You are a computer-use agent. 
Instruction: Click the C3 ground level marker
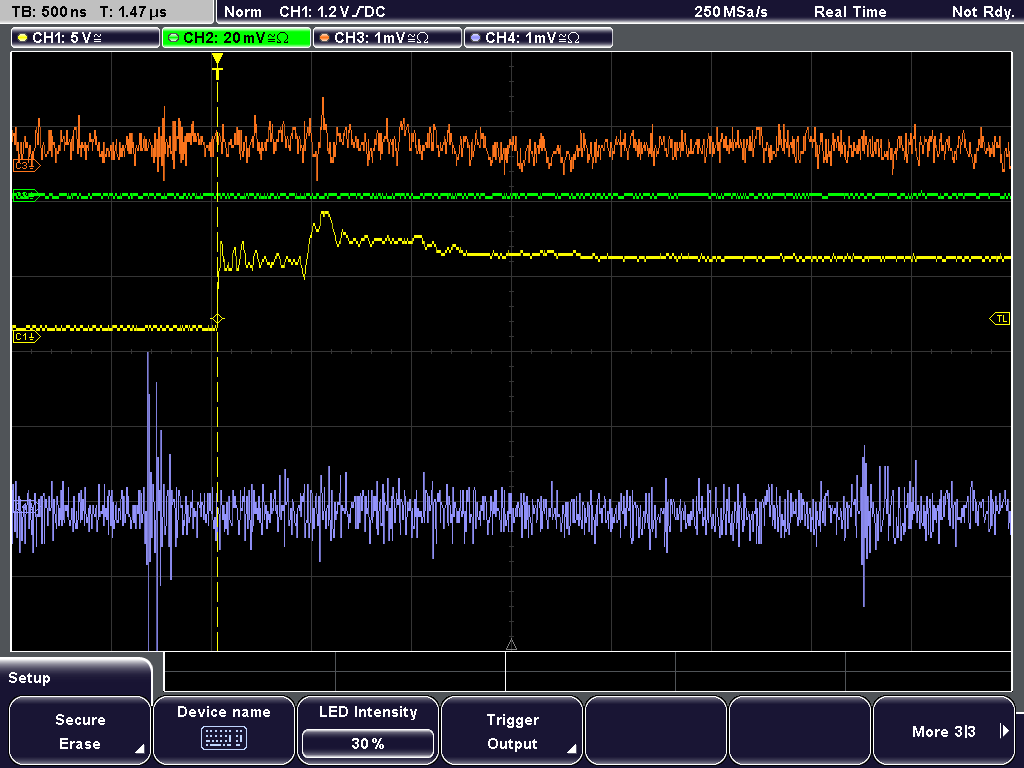click(x=26, y=166)
